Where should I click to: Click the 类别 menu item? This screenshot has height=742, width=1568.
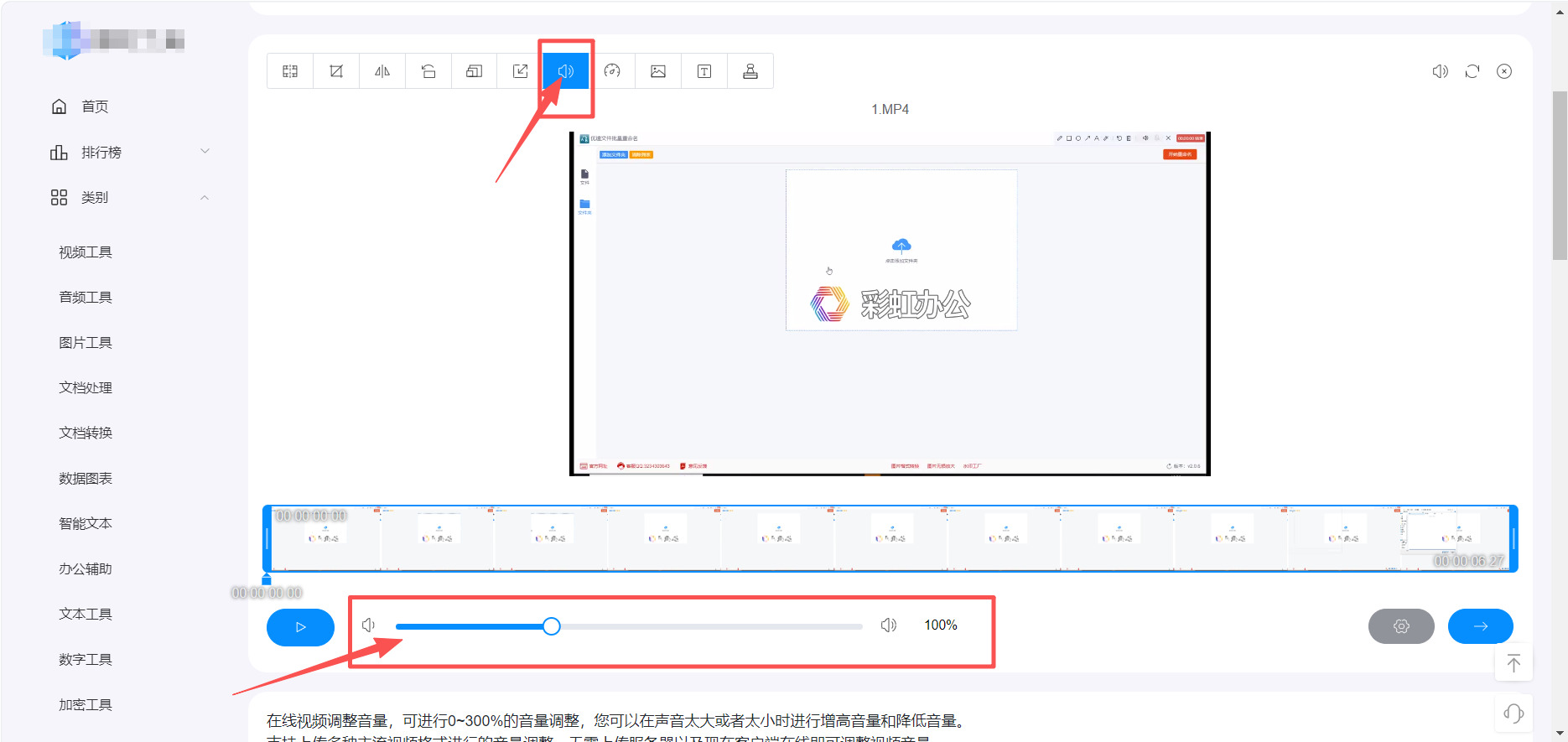(x=95, y=198)
